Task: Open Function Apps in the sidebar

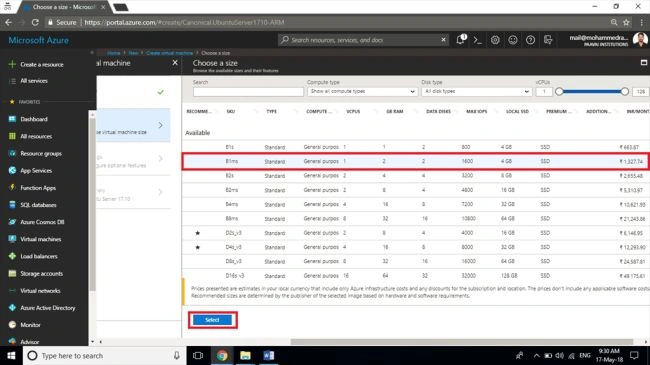Action: pyautogui.click(x=38, y=188)
